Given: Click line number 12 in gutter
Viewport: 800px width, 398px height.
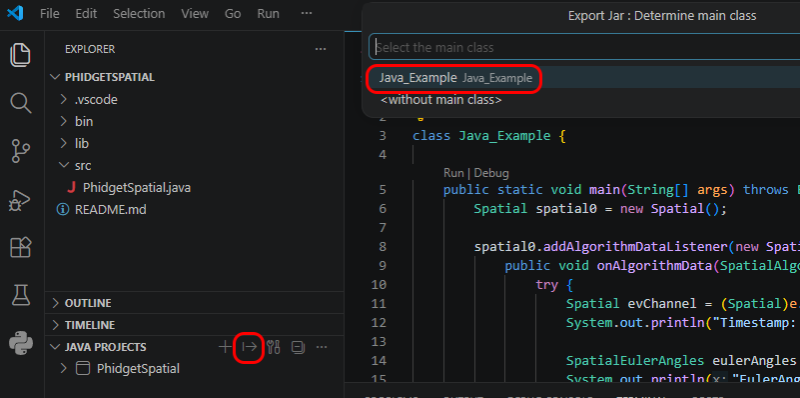Looking at the screenshot, I should tap(379, 322).
